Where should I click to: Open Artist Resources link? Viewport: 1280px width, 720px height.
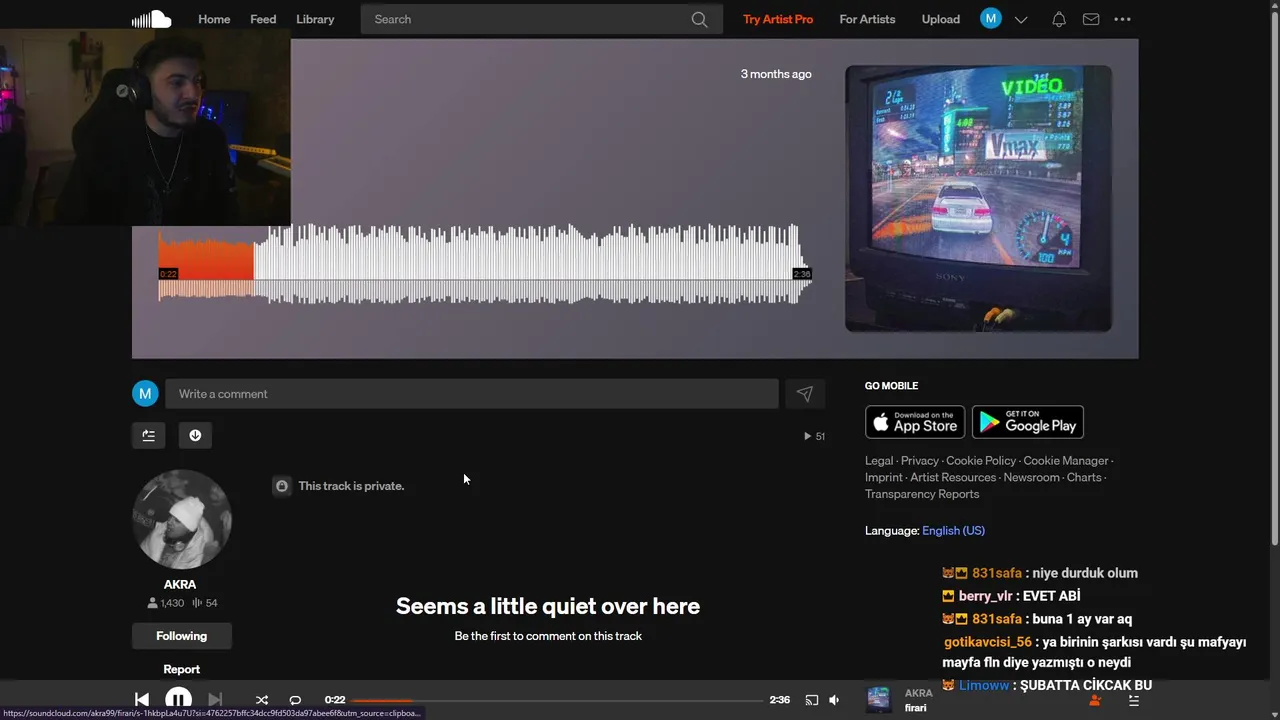click(x=954, y=478)
